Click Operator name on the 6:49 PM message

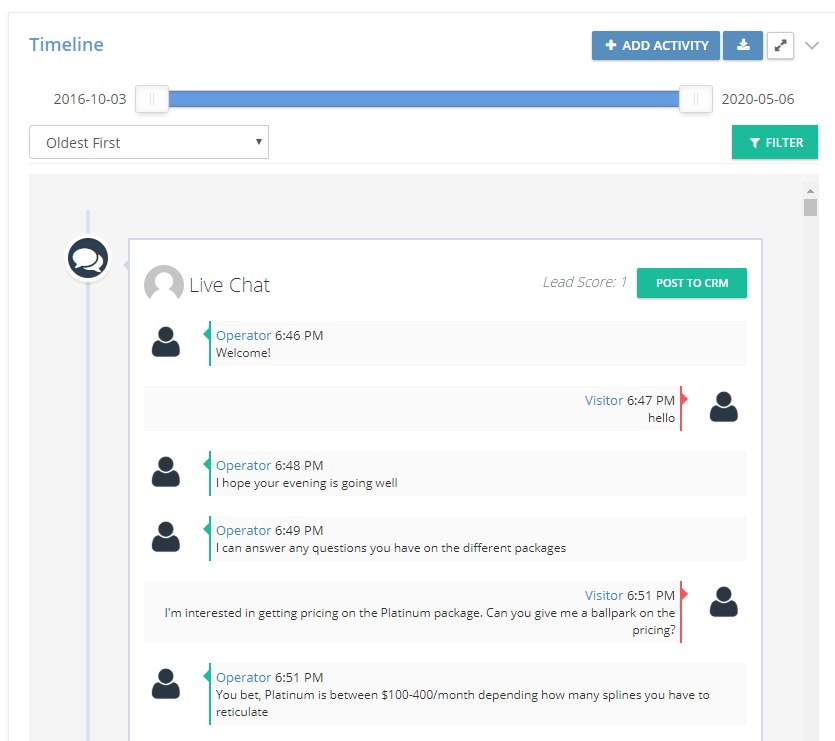(x=243, y=531)
